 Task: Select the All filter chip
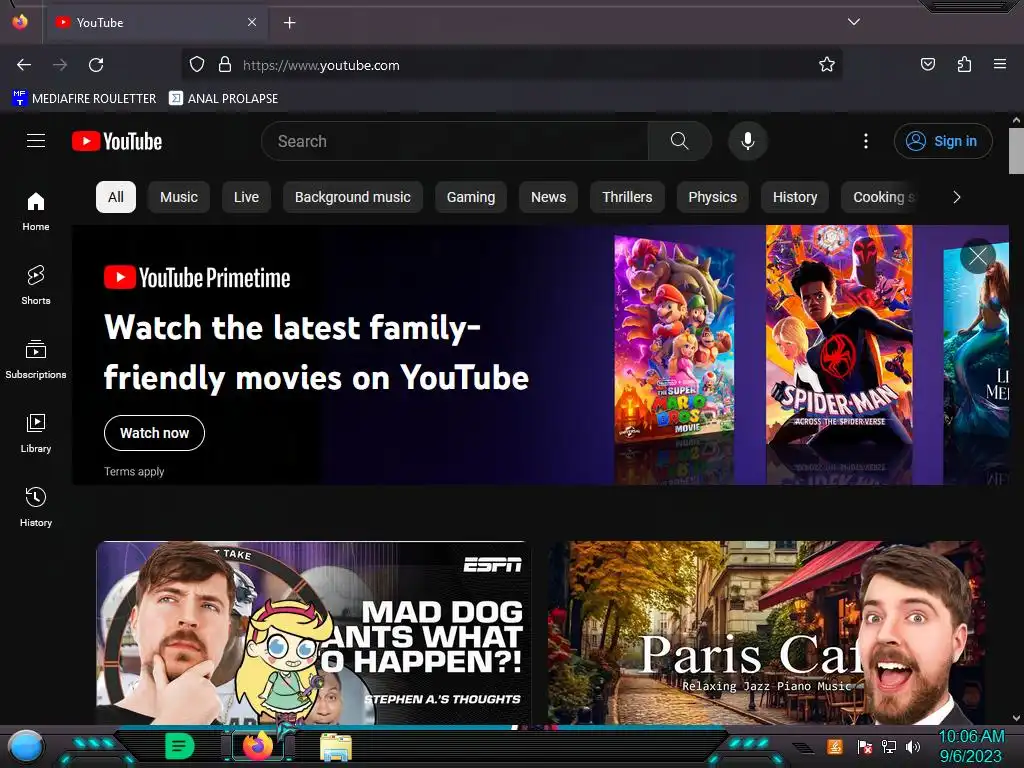pos(116,197)
